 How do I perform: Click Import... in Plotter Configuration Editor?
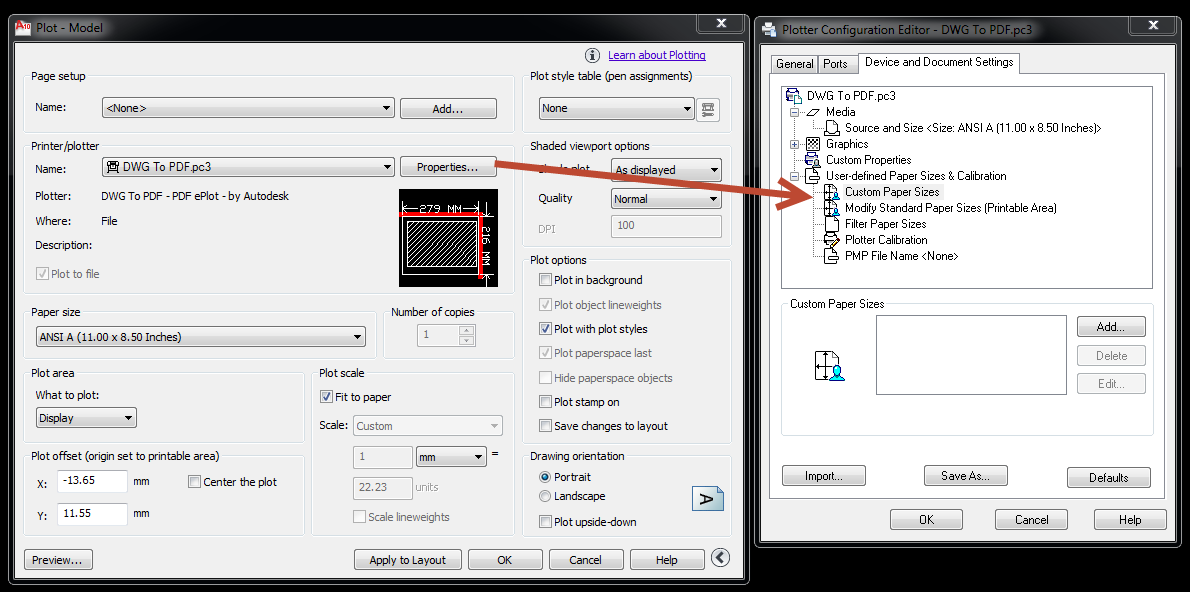(824, 476)
